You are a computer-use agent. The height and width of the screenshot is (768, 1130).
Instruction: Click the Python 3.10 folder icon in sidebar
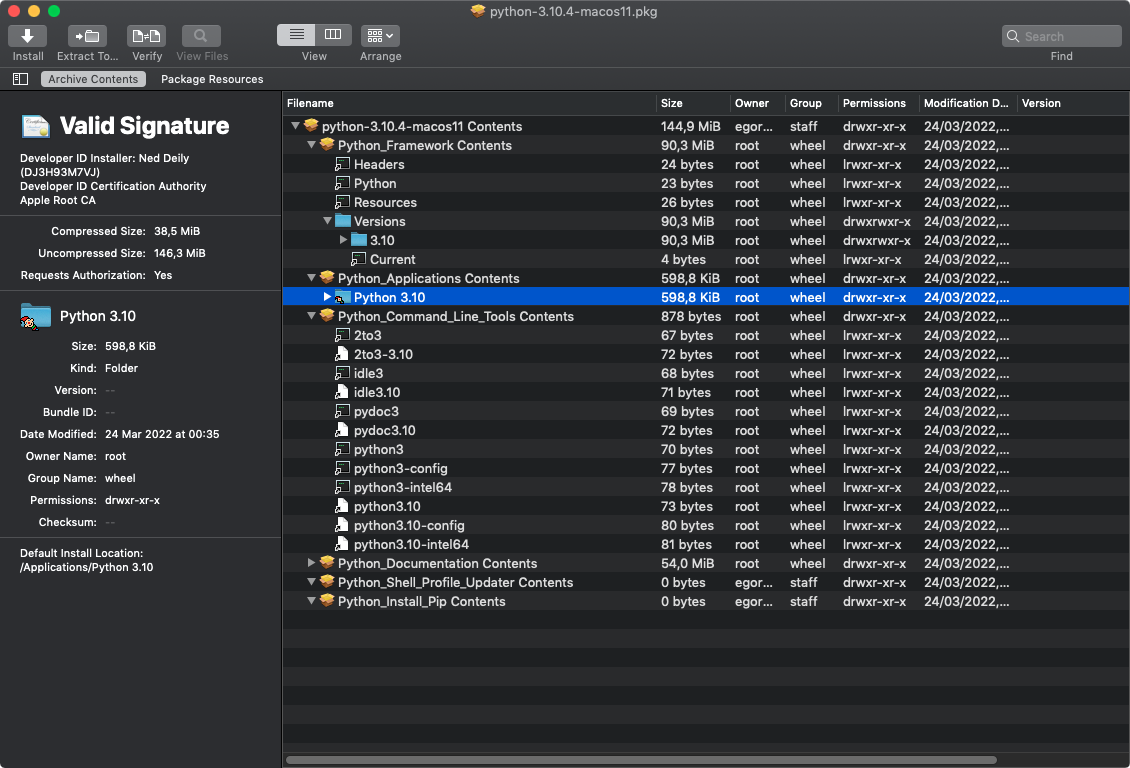pos(36,316)
